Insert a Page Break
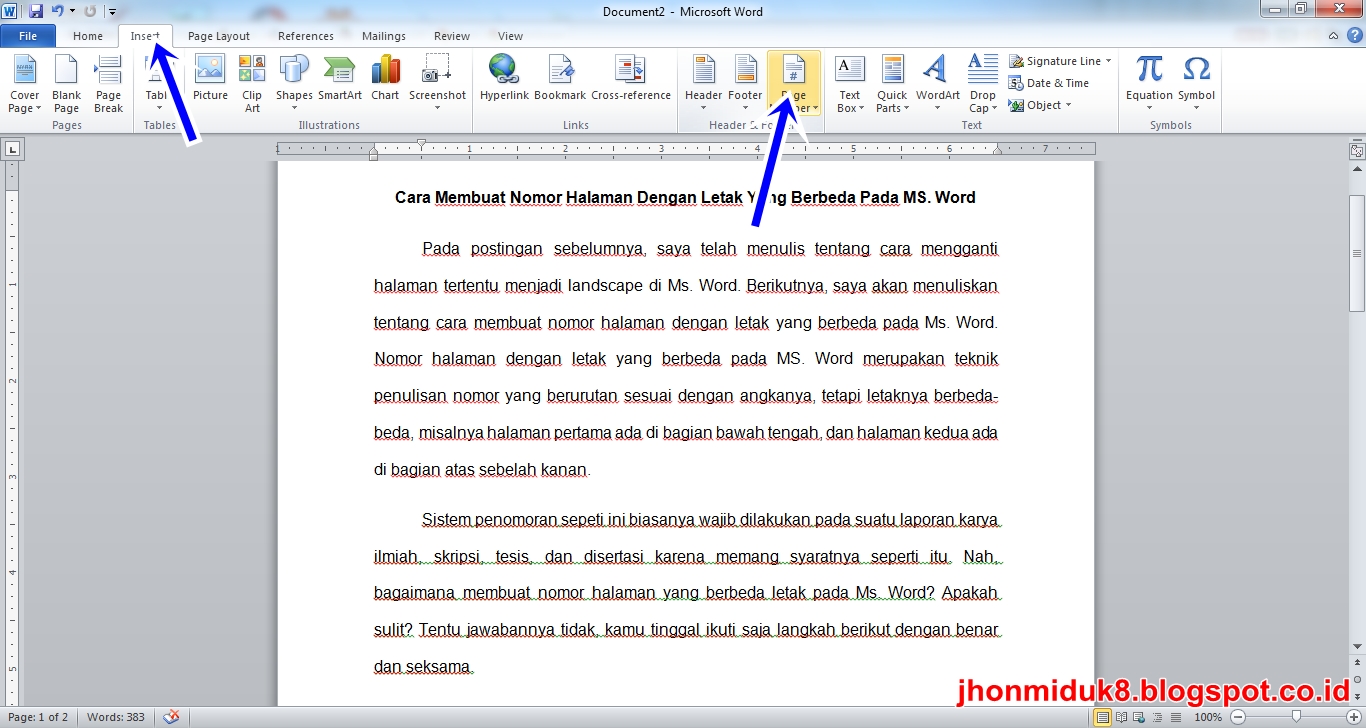Image resolution: width=1366 pixels, height=728 pixels. coord(108,84)
